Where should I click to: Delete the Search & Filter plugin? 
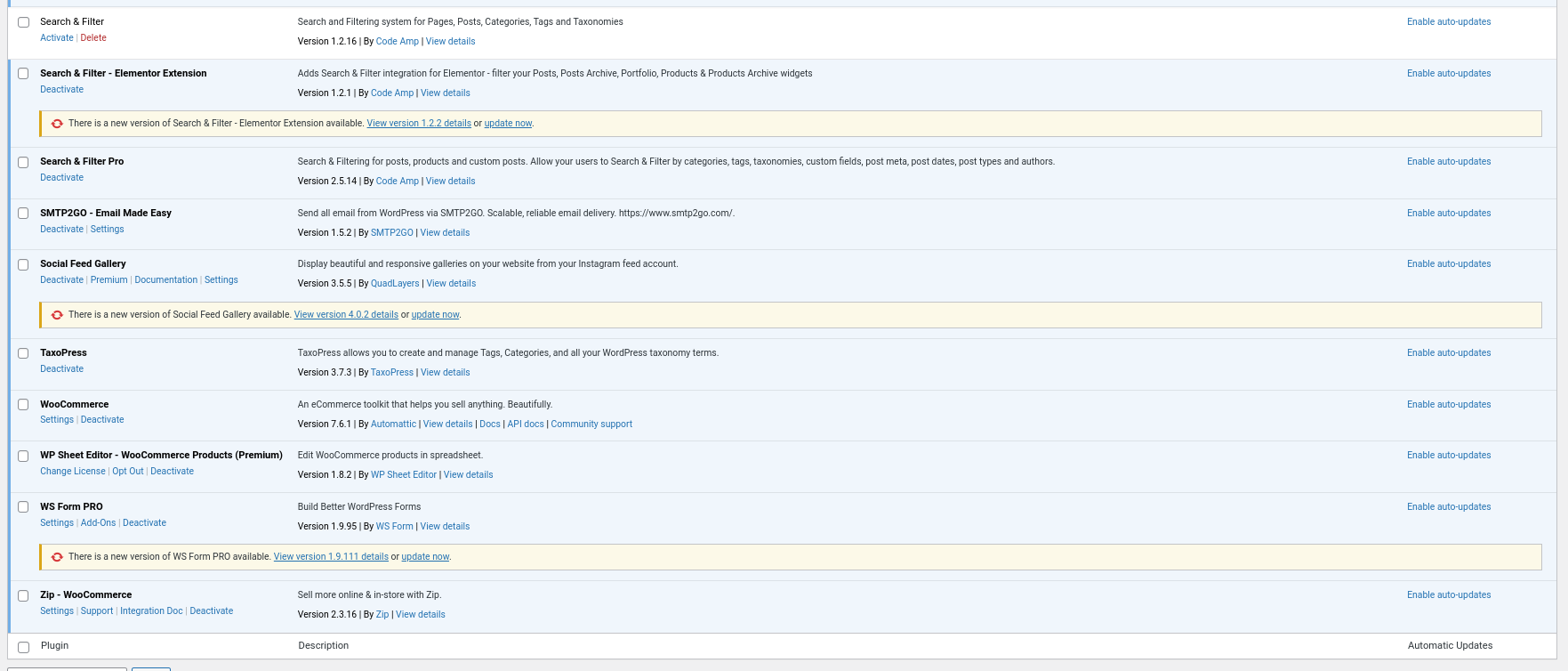[x=93, y=37]
